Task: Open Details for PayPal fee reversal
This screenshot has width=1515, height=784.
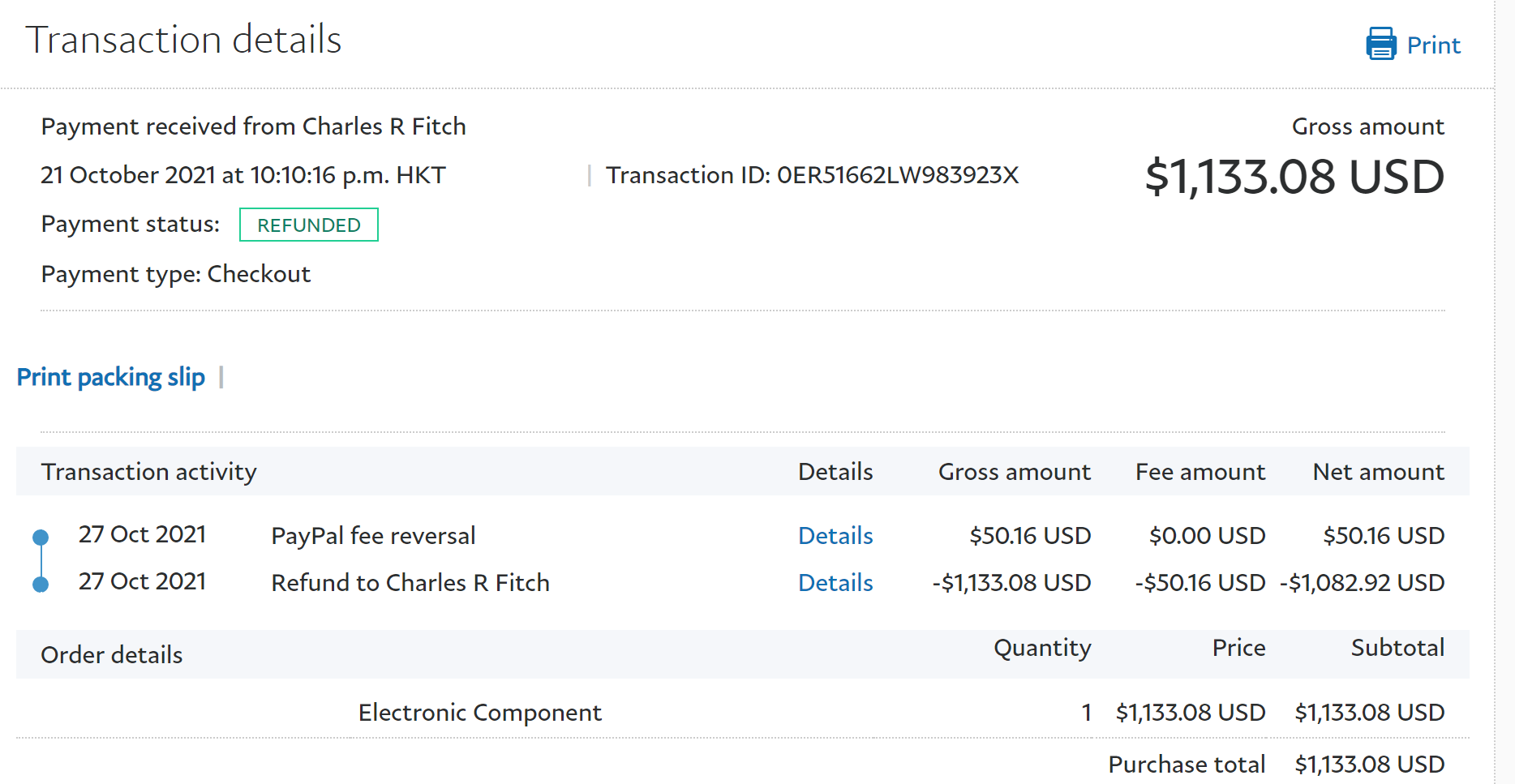Action: (835, 536)
